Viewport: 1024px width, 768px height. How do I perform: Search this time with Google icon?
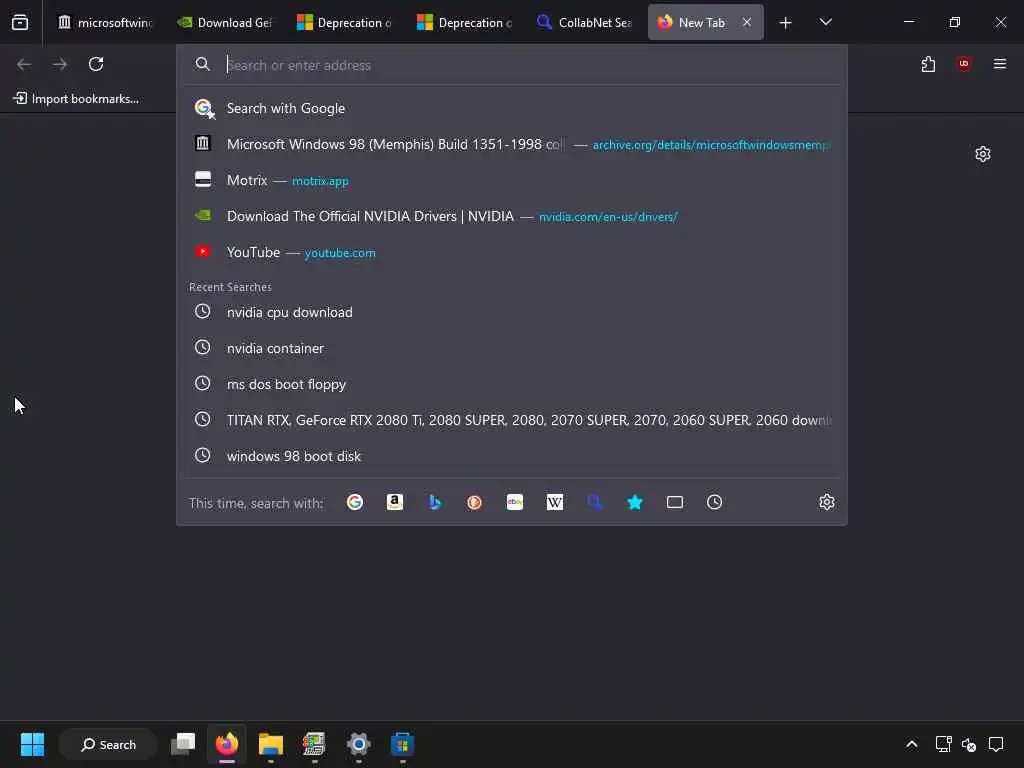(x=355, y=502)
